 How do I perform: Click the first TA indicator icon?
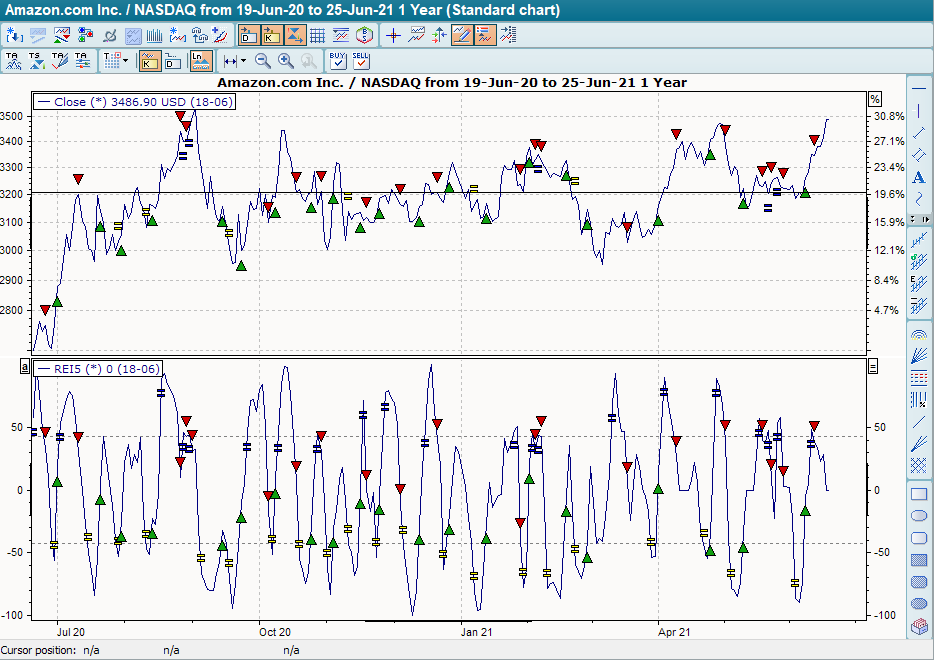click(x=14, y=60)
